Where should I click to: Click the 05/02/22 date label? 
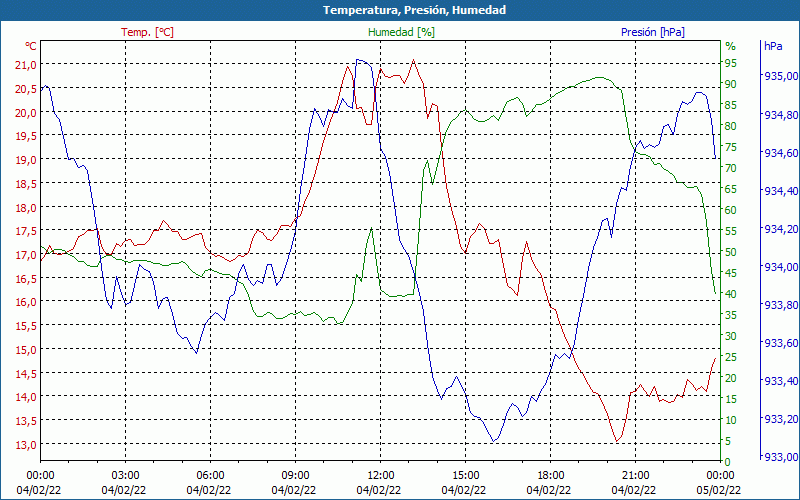click(x=718, y=490)
